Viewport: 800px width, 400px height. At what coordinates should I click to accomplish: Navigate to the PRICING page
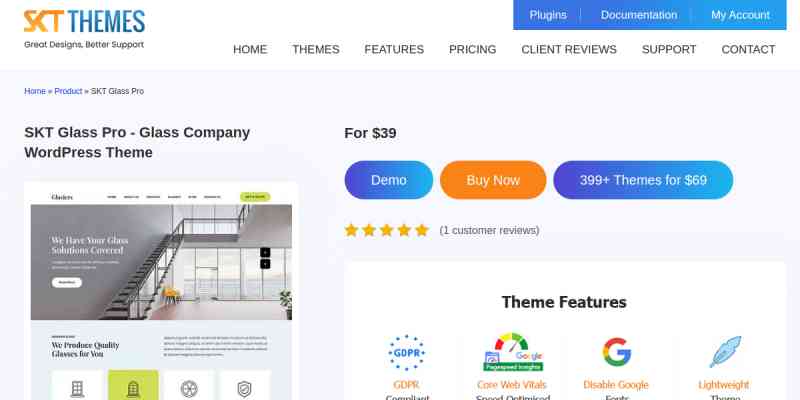click(x=472, y=49)
